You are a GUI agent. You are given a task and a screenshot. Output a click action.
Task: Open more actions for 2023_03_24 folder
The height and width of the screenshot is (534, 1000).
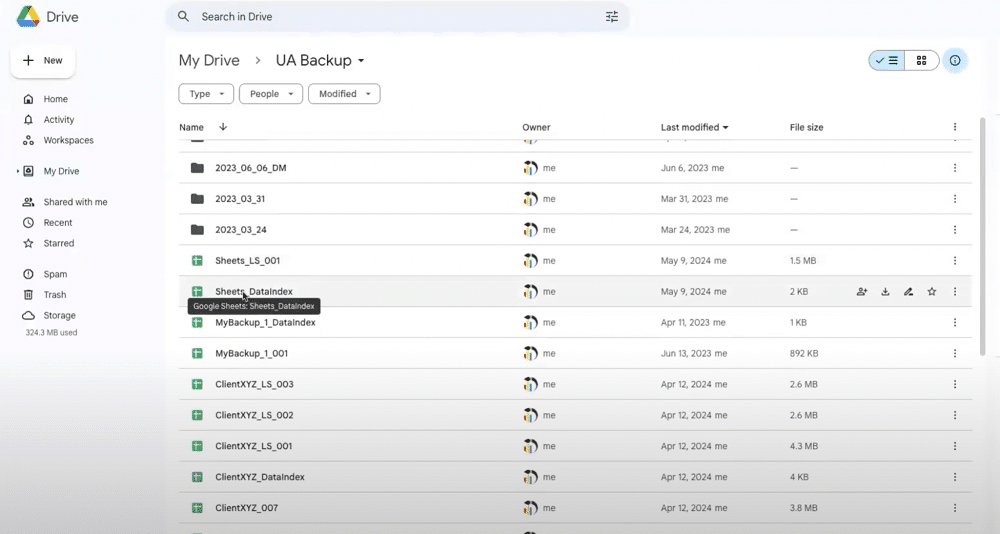coord(955,230)
